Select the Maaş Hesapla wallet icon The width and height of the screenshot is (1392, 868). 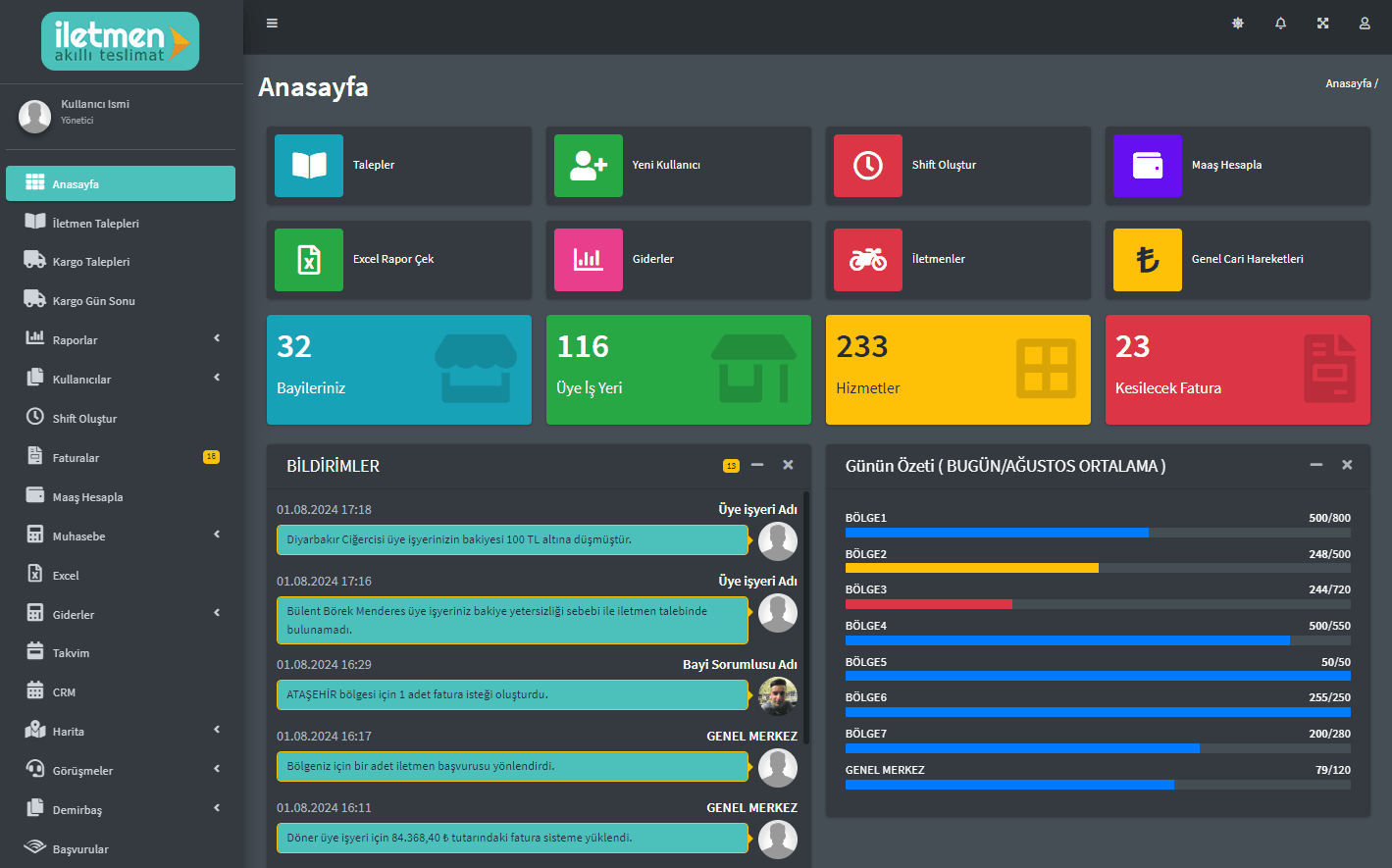(1148, 166)
